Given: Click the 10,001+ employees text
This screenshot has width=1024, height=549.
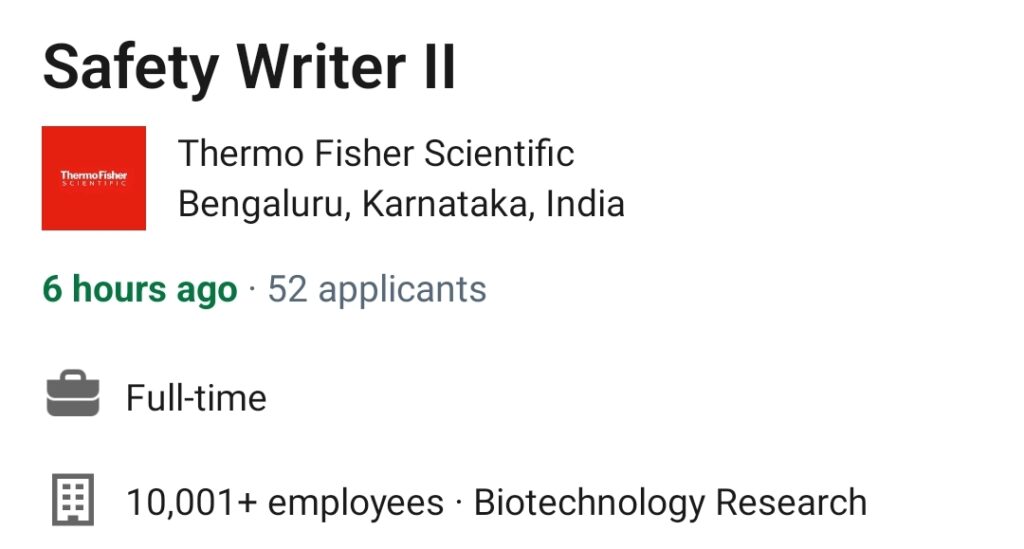Looking at the screenshot, I should click(285, 503).
